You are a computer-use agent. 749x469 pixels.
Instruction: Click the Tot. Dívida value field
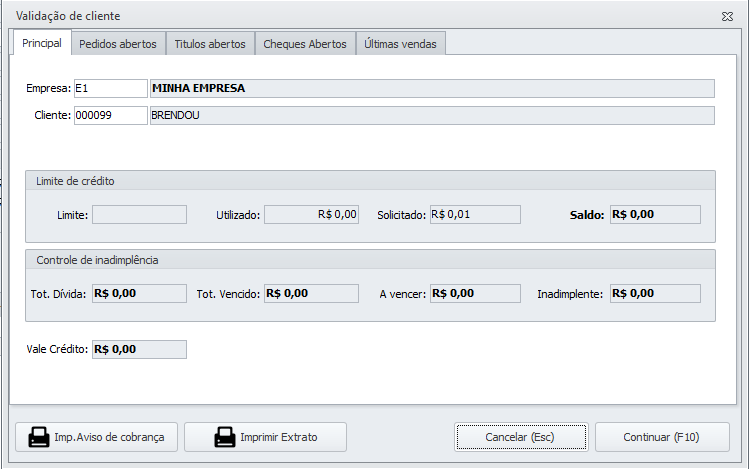coord(139,293)
